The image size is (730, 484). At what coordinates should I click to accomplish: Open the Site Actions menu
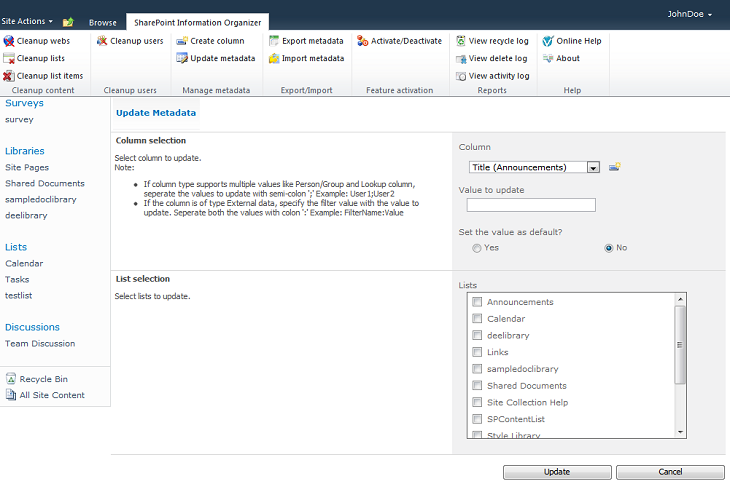pyautogui.click(x=27, y=21)
